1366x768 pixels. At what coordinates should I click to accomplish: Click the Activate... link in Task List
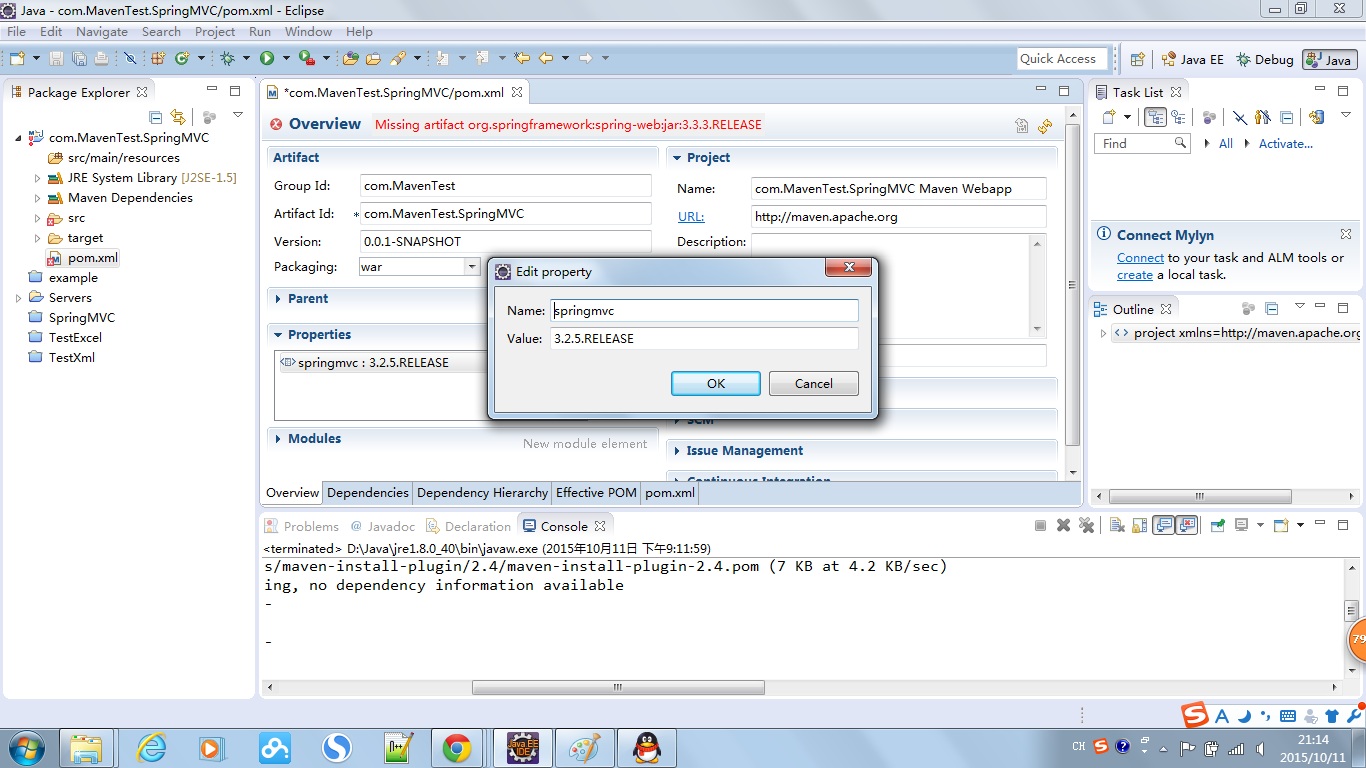click(1286, 143)
